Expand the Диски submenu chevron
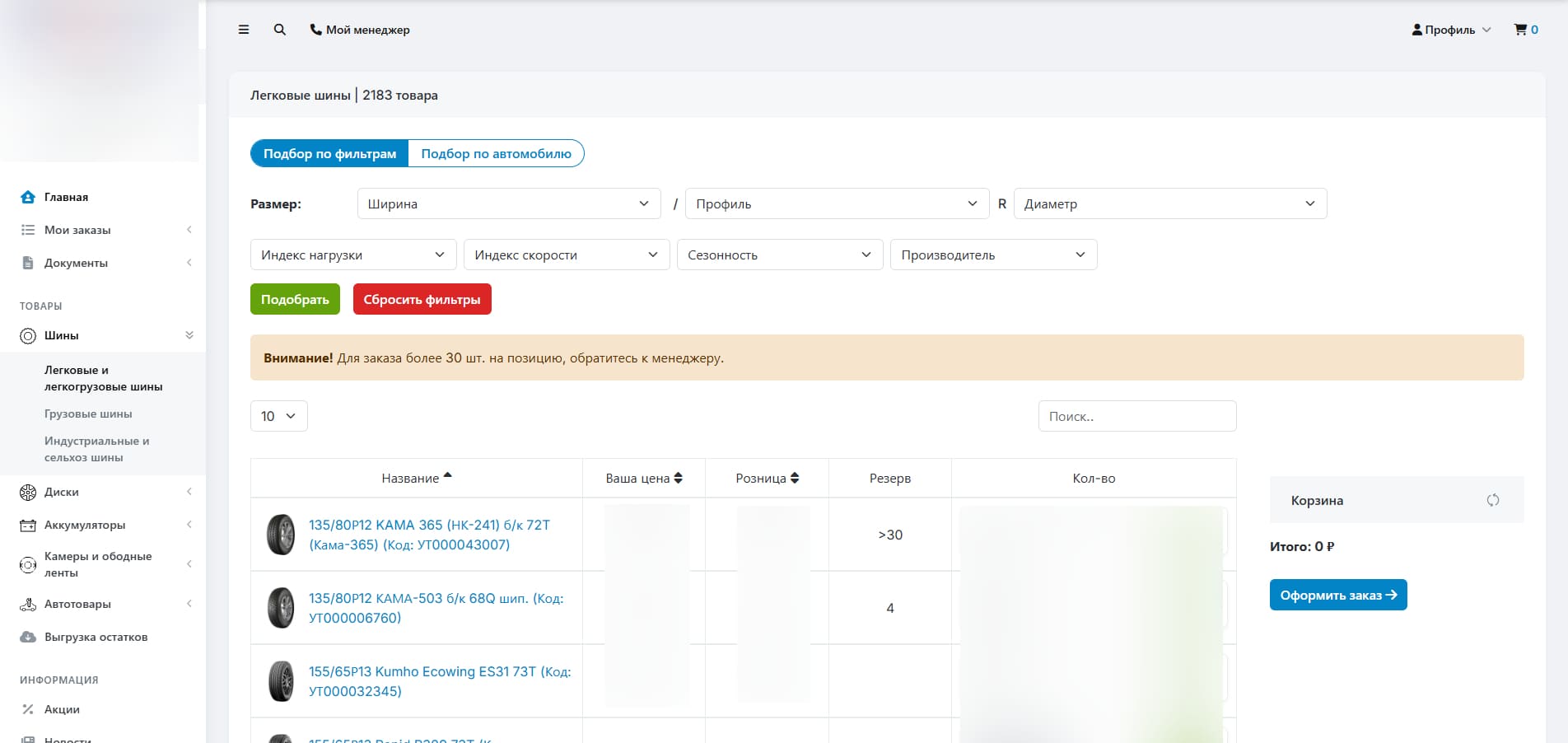The height and width of the screenshot is (743, 1568). [189, 492]
